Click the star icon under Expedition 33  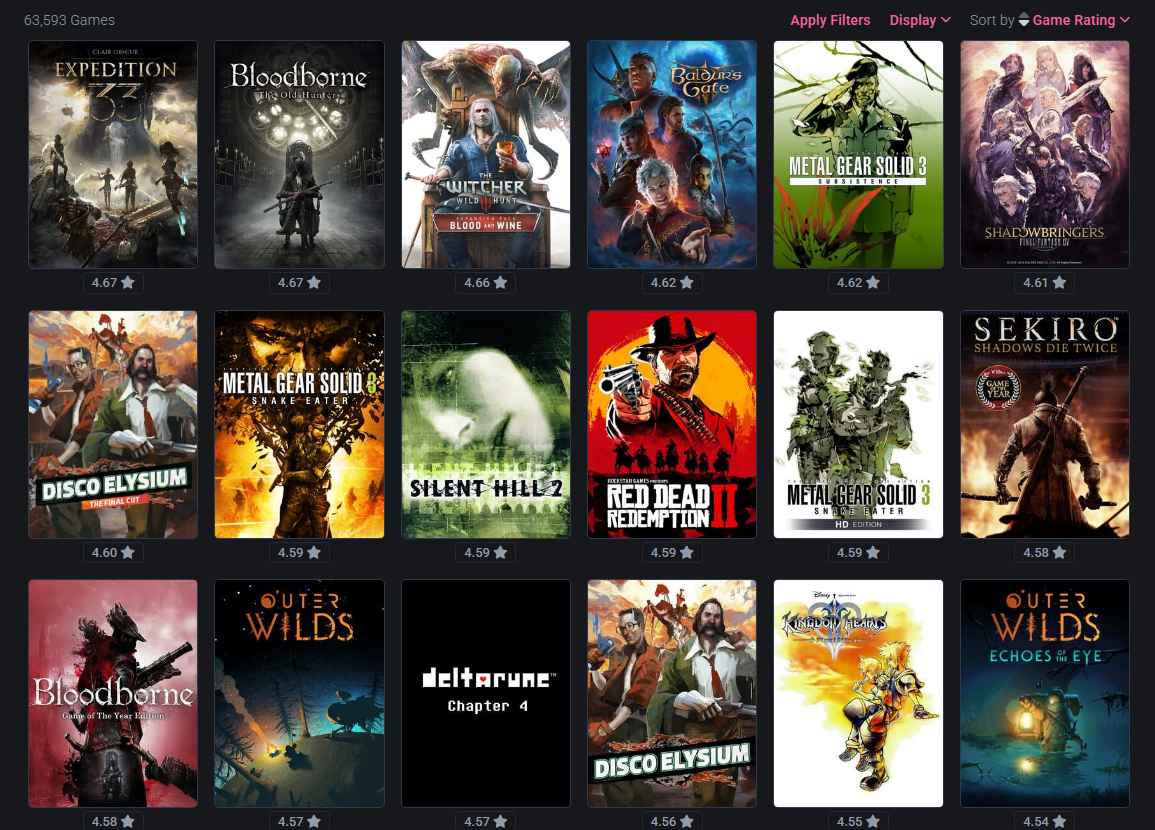pos(128,282)
